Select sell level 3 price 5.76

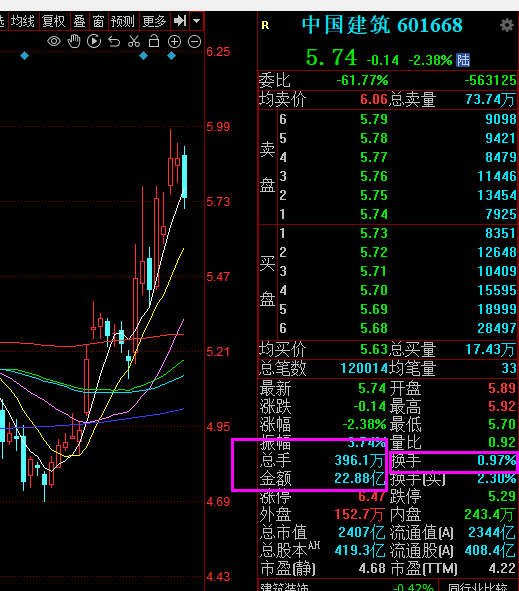point(374,176)
